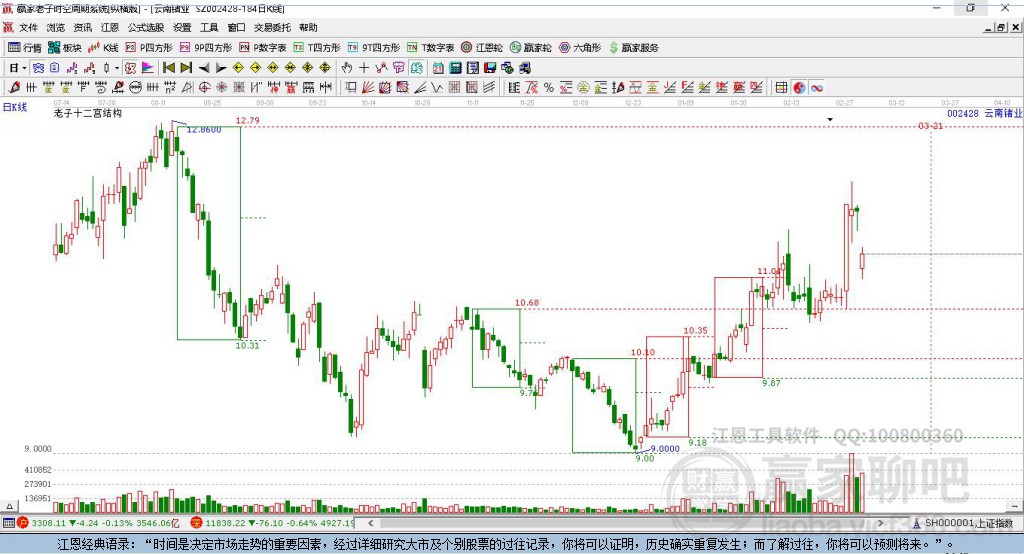Click the status bar grid icon
The image size is (1024, 554).
8,523
